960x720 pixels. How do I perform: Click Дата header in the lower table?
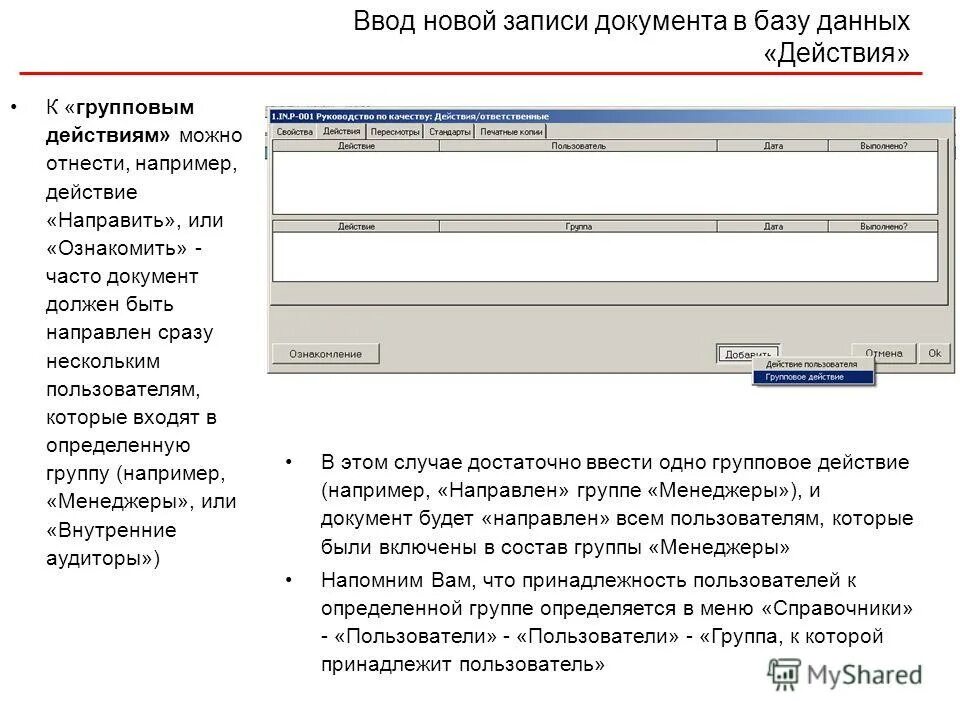pyautogui.click(x=773, y=227)
